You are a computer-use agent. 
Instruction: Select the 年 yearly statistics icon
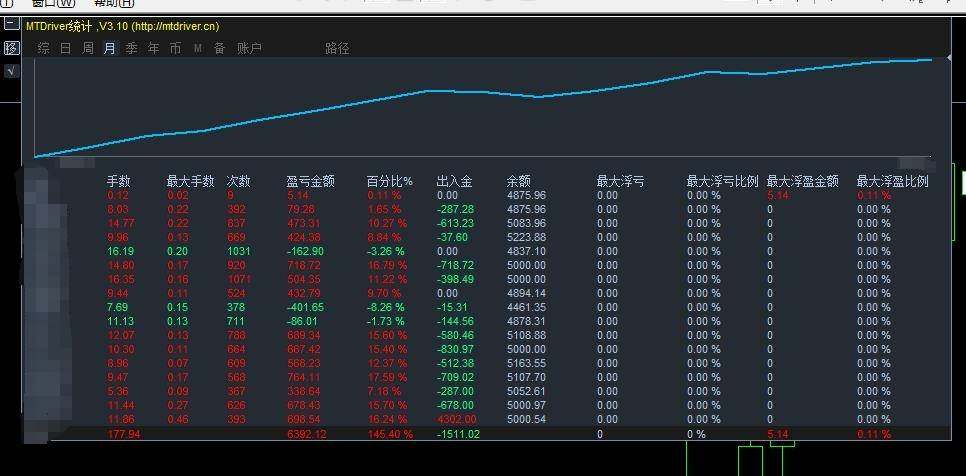[x=153, y=48]
